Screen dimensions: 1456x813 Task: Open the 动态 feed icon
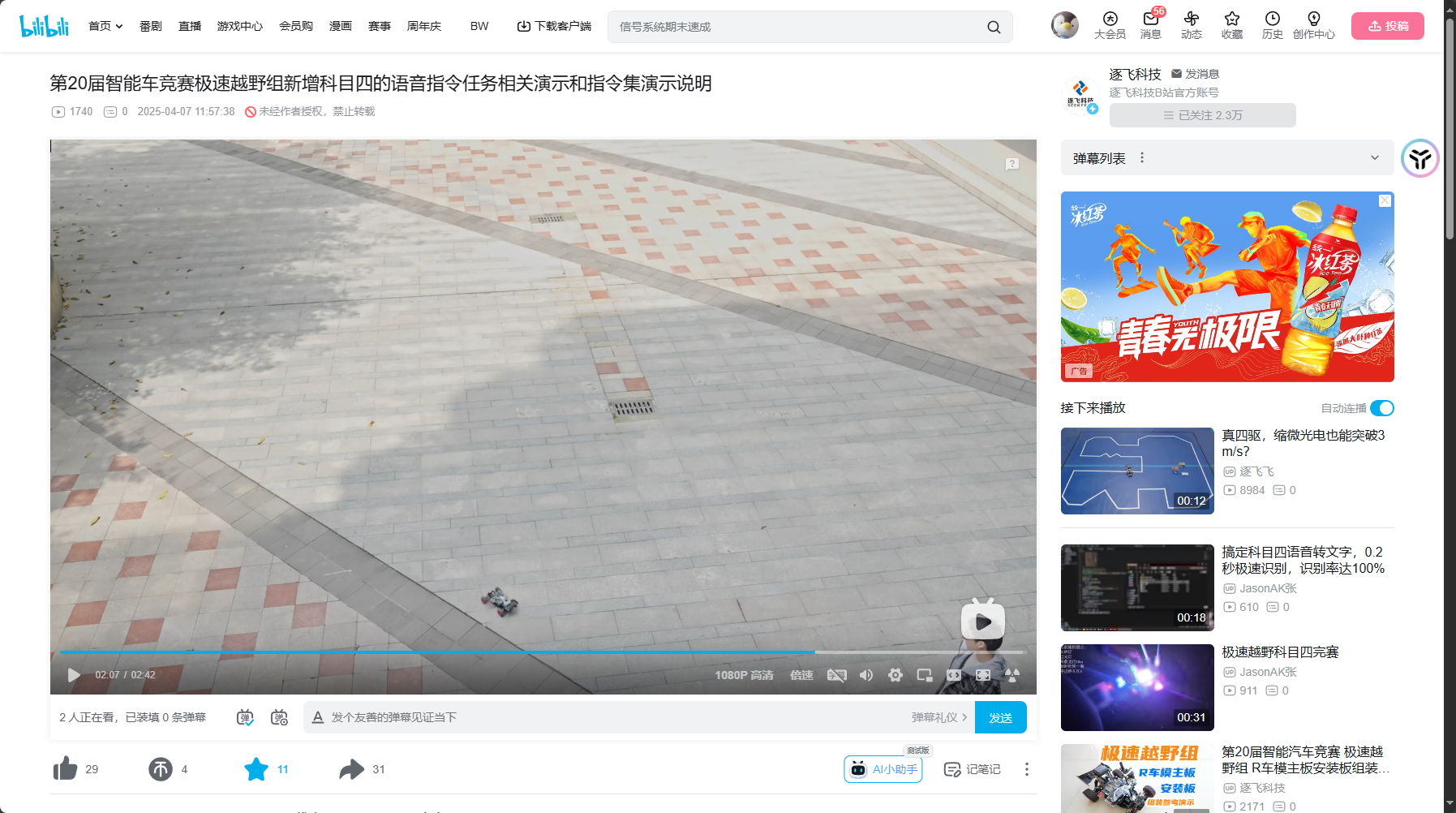[1191, 25]
